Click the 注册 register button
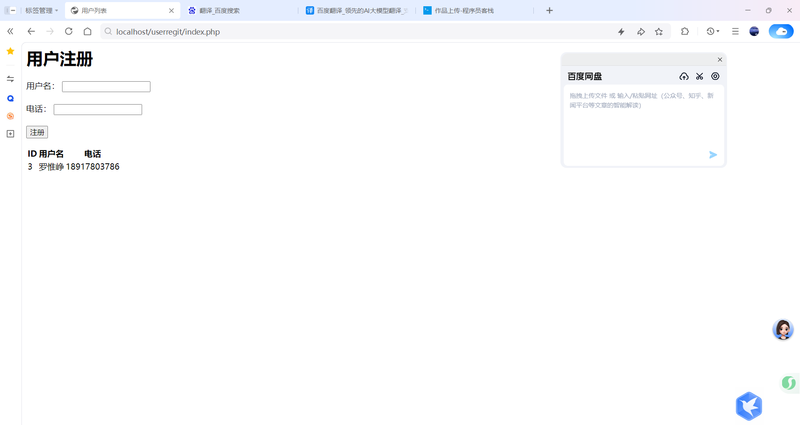Viewport: 800px width, 425px height. click(x=37, y=132)
